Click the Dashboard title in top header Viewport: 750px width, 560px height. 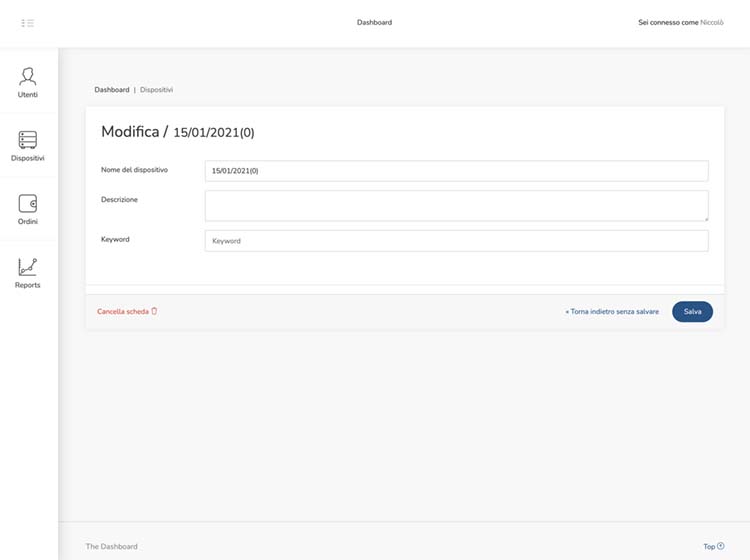tap(374, 22)
